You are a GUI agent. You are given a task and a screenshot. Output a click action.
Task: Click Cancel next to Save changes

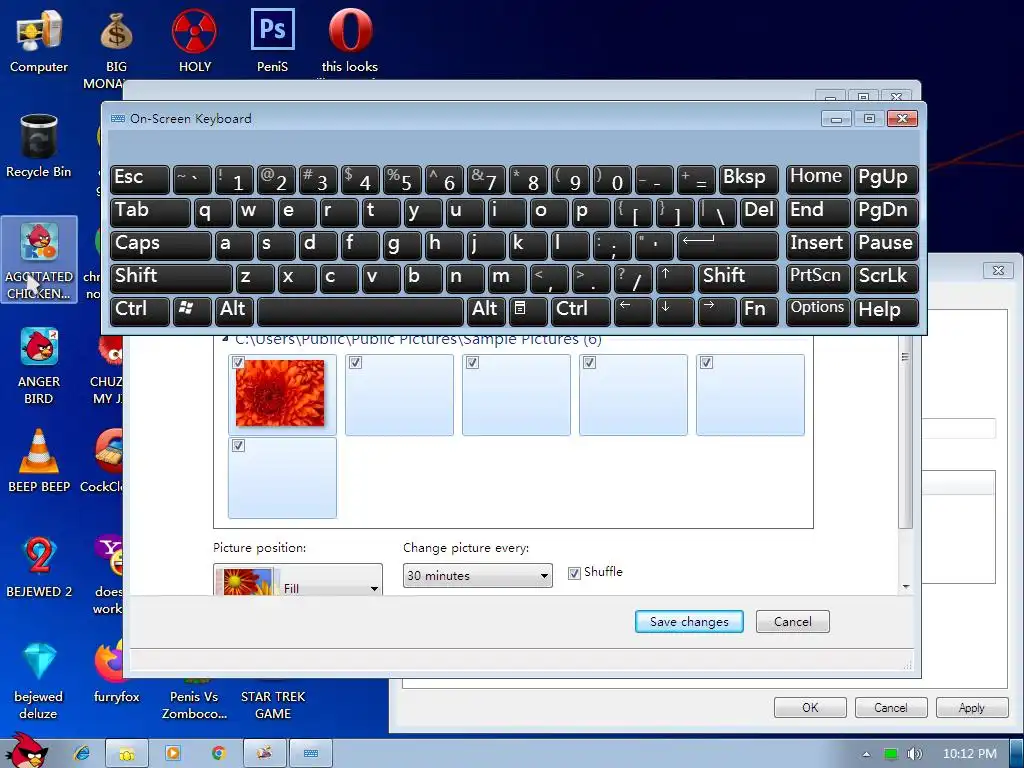click(793, 622)
